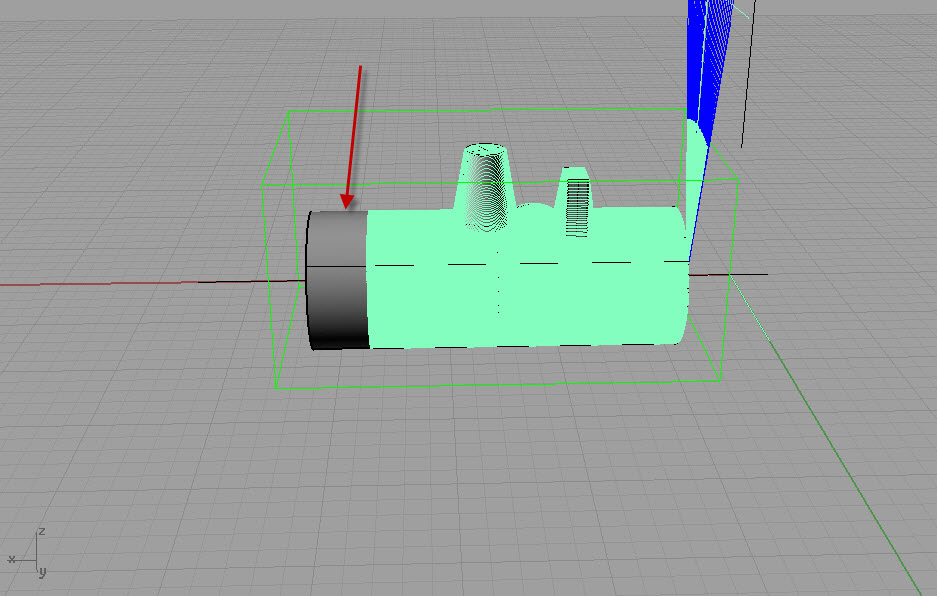Image resolution: width=937 pixels, height=596 pixels.
Task: Click the Z label on axes icon
Action: [40, 530]
